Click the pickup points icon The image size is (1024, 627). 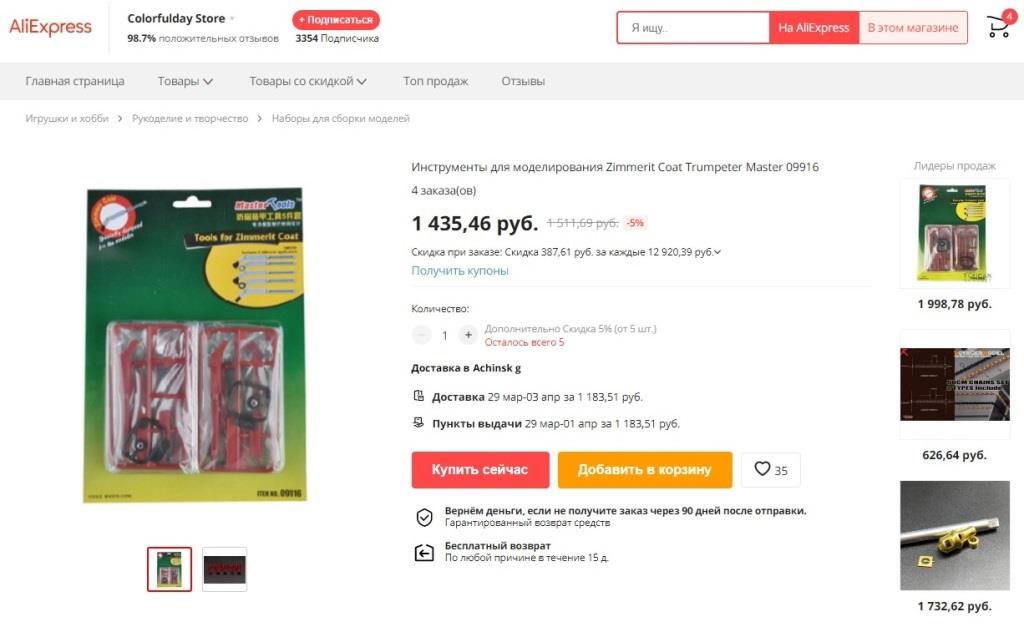click(x=419, y=423)
